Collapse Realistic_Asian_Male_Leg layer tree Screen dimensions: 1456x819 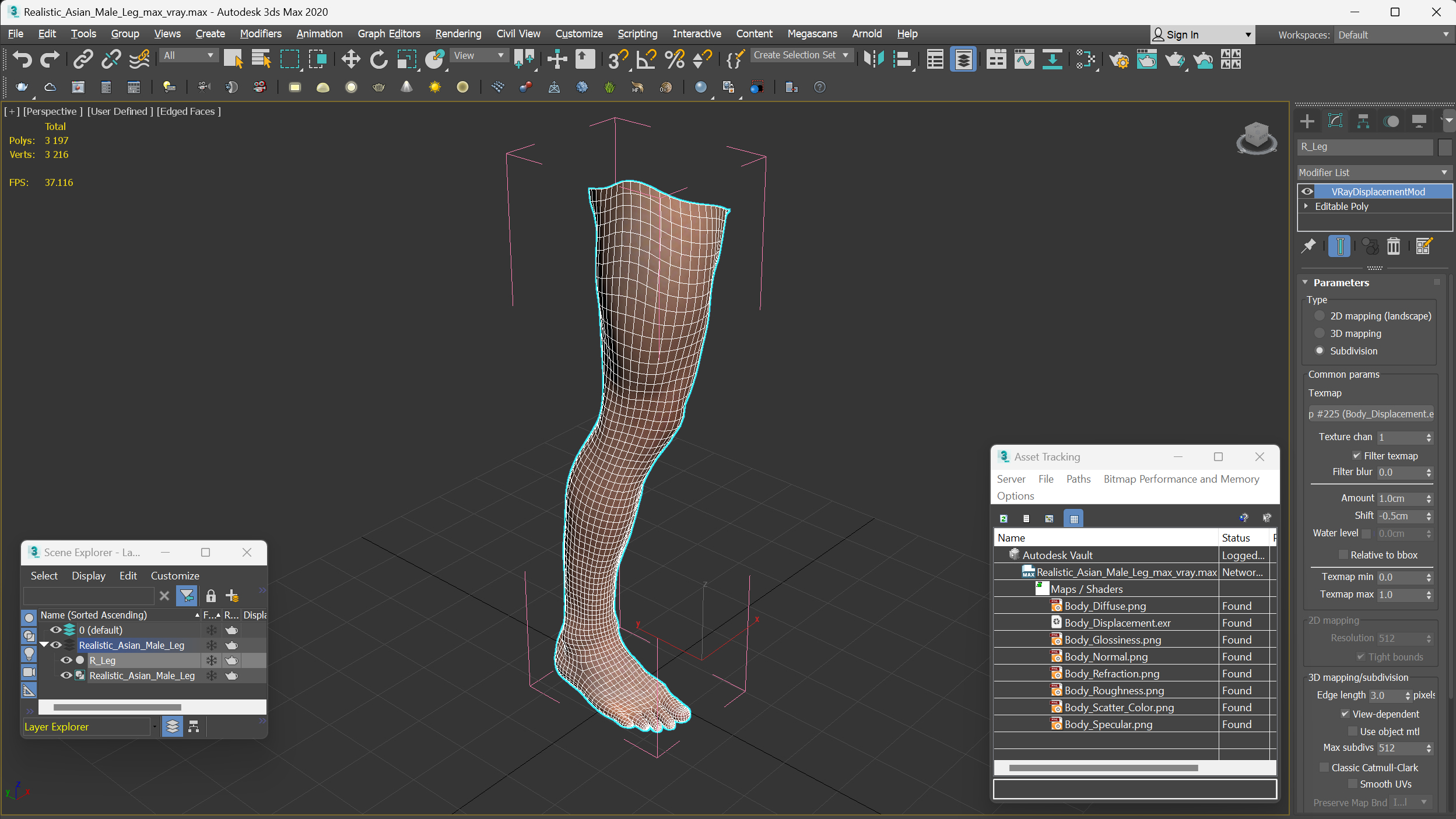[x=44, y=645]
